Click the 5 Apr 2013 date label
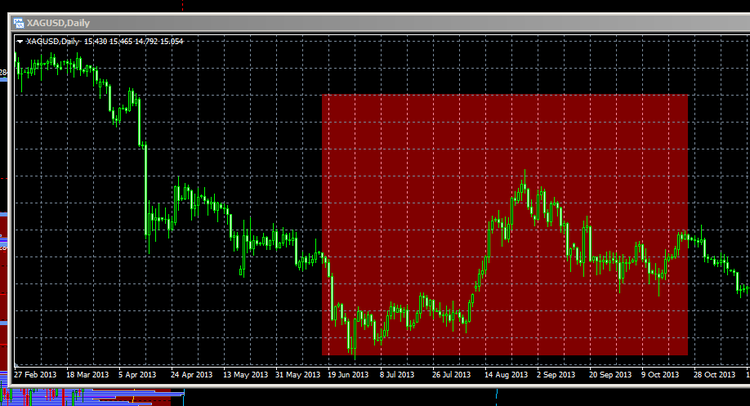Viewport: 750px width, 406px height. click(x=137, y=374)
